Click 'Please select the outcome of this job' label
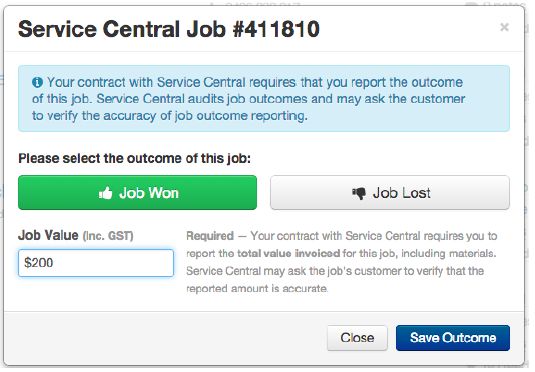 click(x=134, y=158)
